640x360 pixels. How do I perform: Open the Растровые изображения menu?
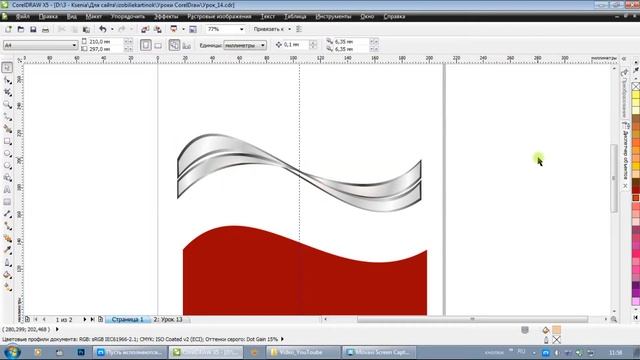tap(219, 17)
